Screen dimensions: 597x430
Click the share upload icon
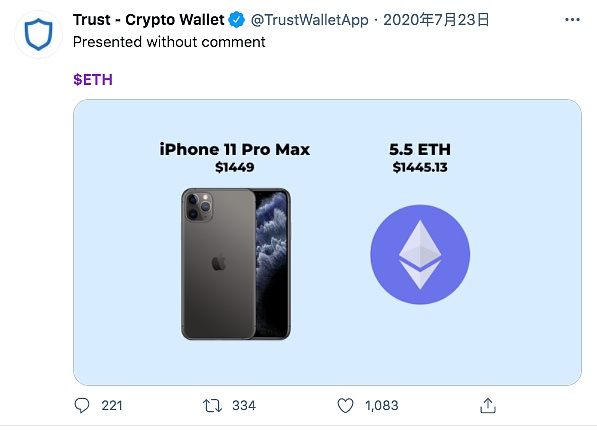click(488, 406)
